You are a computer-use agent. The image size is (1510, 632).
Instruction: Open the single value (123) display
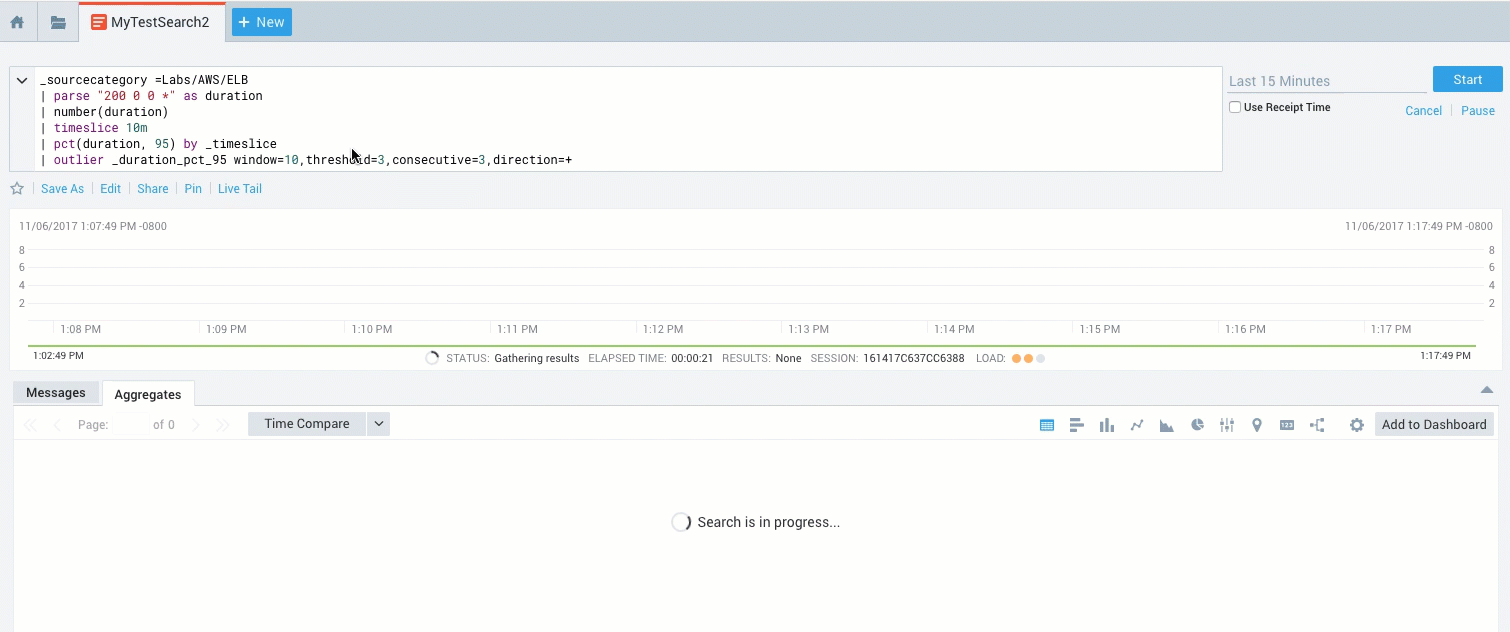coord(1287,424)
